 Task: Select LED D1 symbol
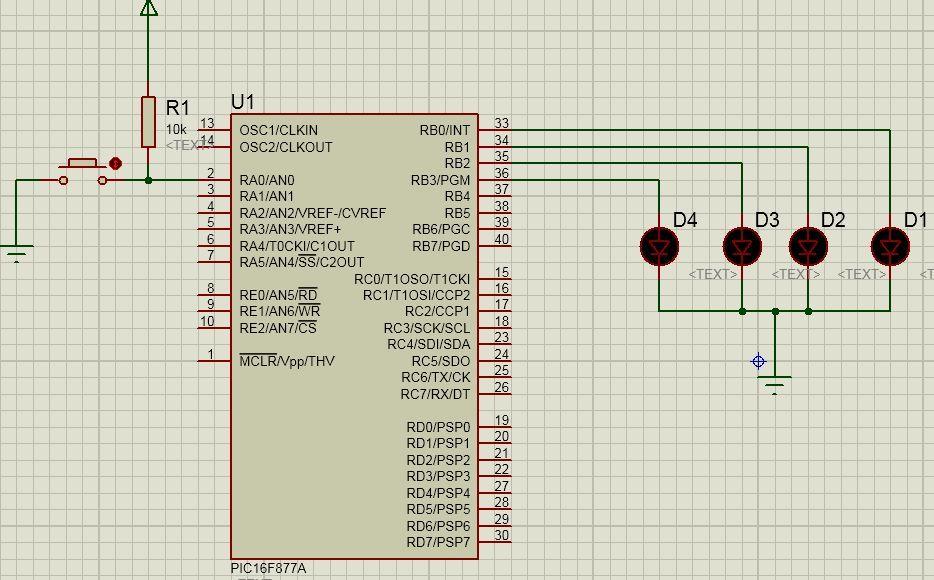[891, 246]
